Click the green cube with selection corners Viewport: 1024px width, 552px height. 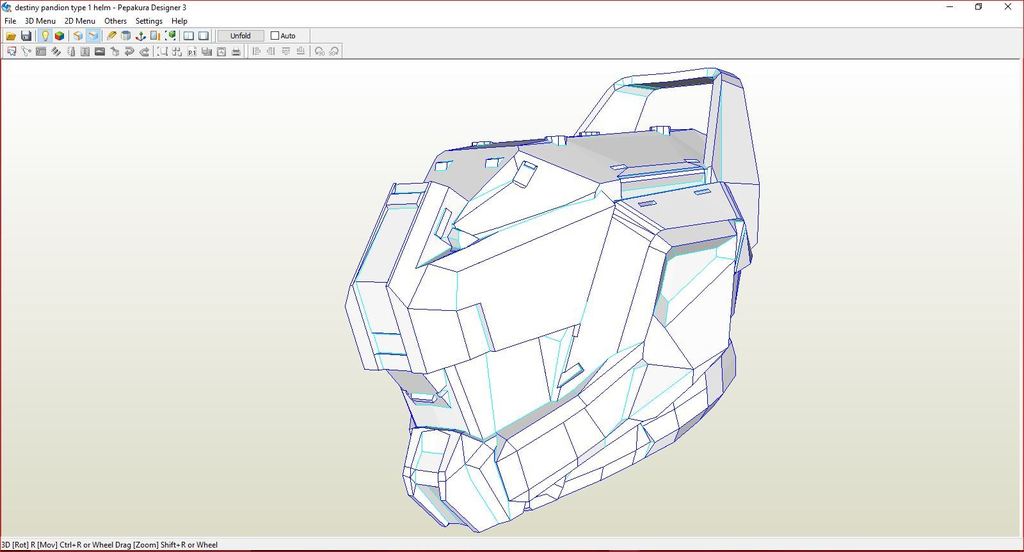click(x=171, y=36)
